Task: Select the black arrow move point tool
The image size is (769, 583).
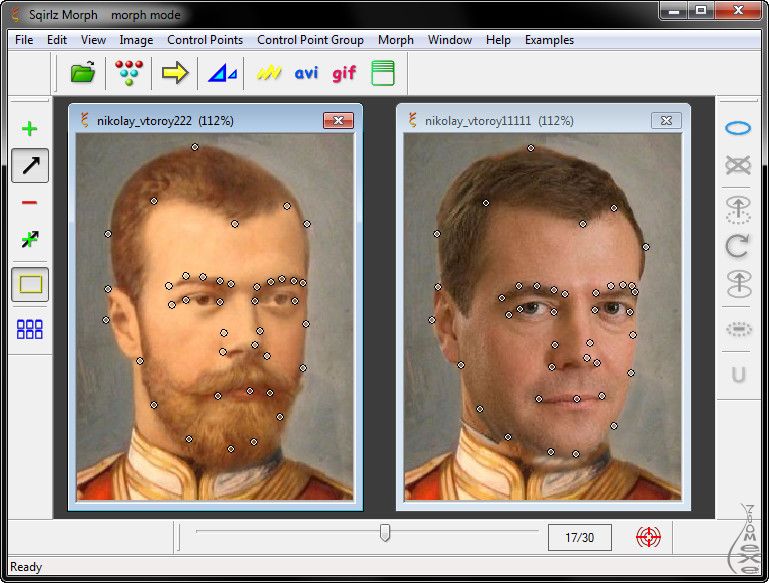Action: pyautogui.click(x=30, y=165)
